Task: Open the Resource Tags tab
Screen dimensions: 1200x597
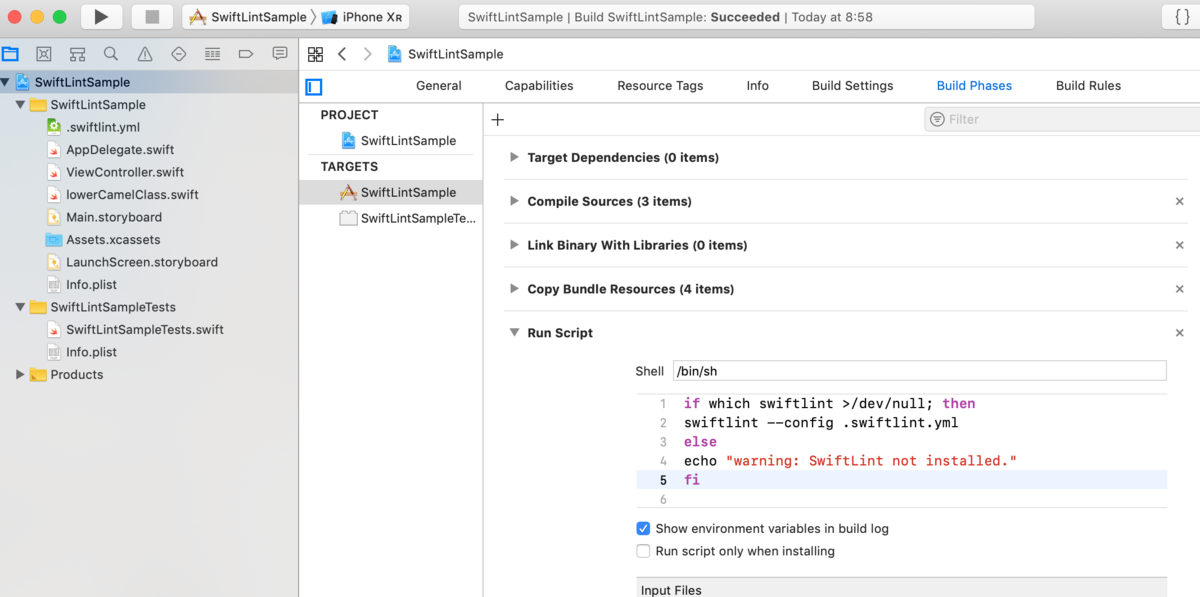Action: 660,86
